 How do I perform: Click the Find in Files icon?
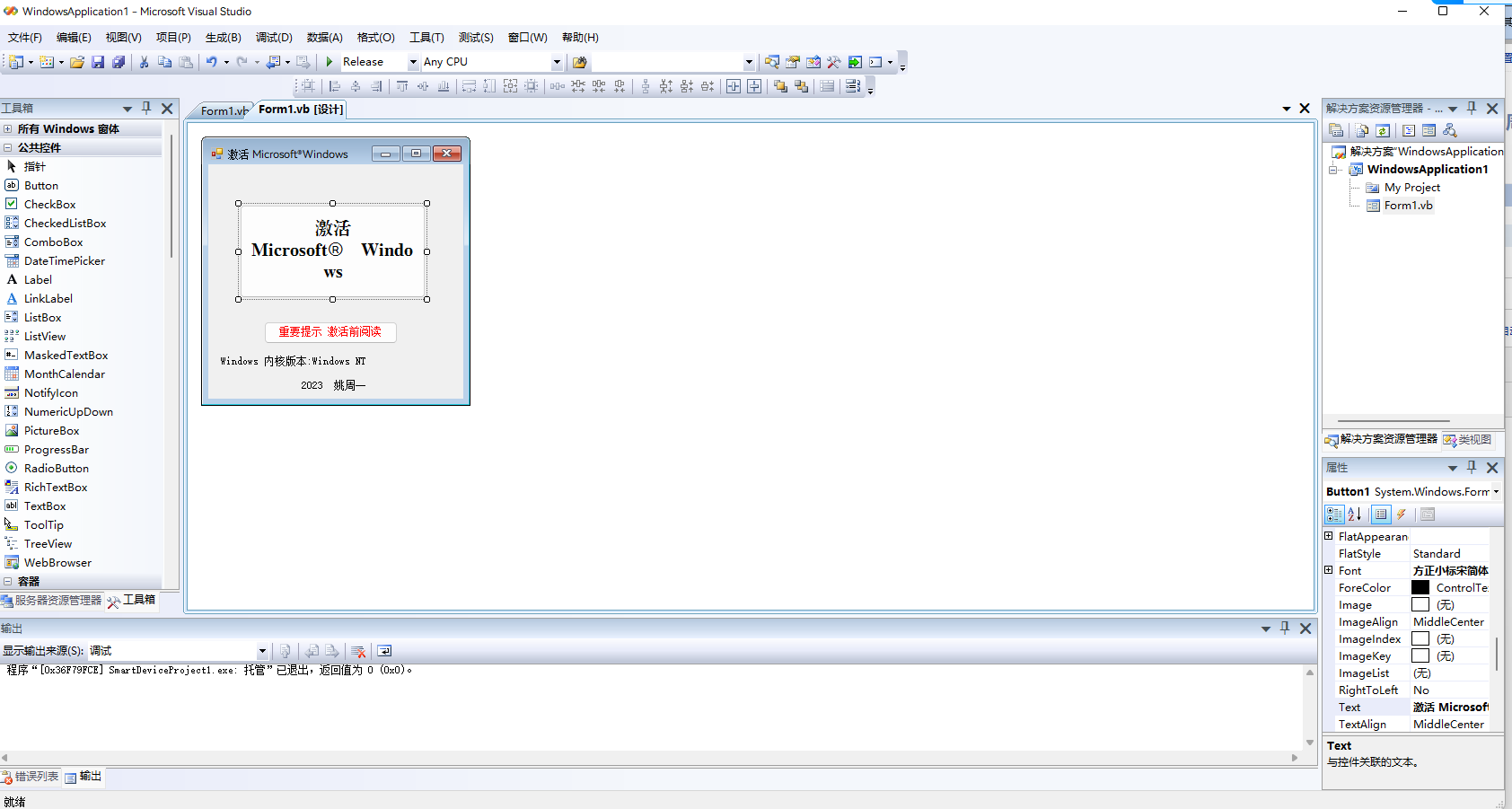[x=580, y=62]
